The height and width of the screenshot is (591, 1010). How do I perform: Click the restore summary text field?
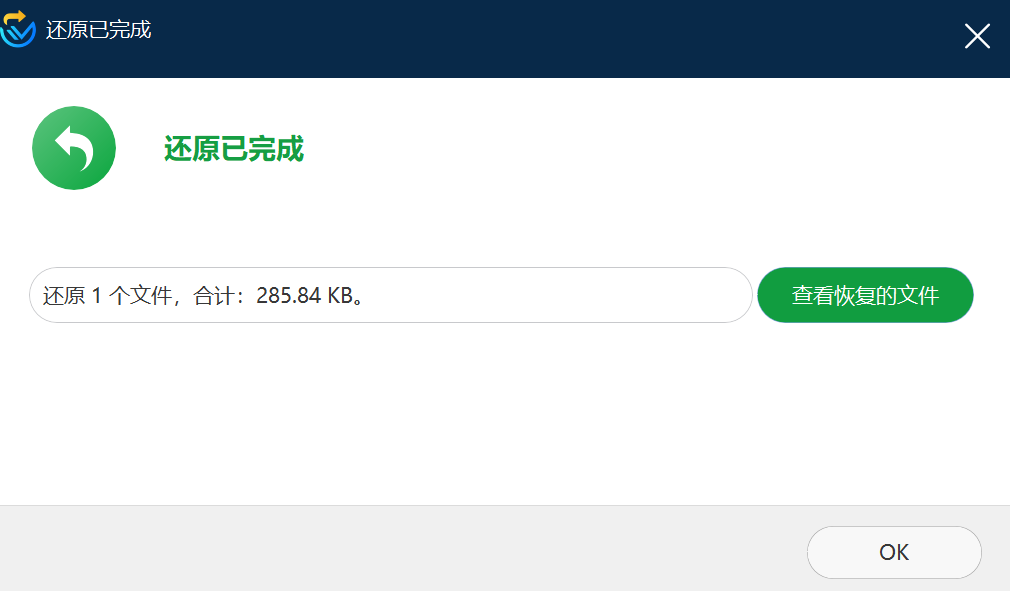coord(391,295)
